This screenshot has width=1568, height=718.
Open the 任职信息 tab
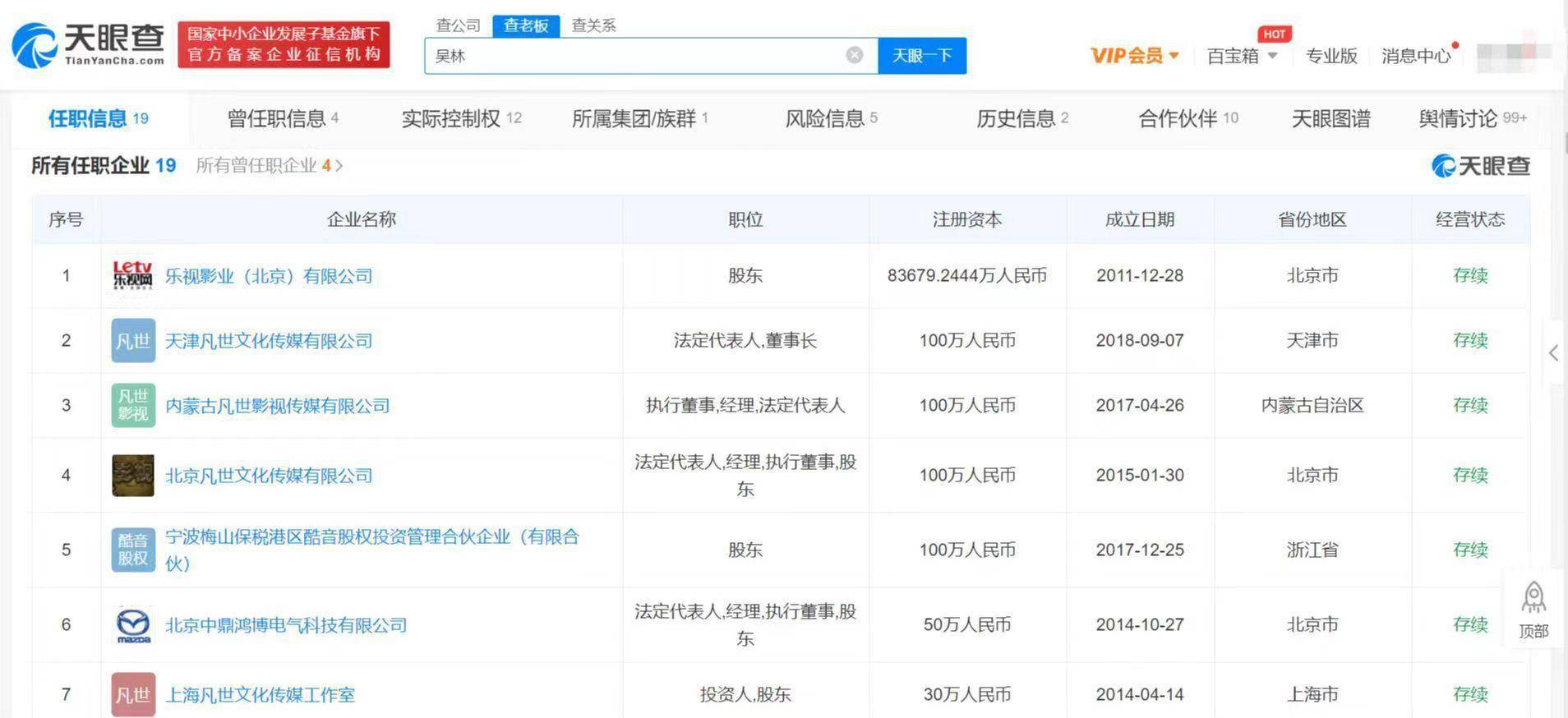point(99,118)
